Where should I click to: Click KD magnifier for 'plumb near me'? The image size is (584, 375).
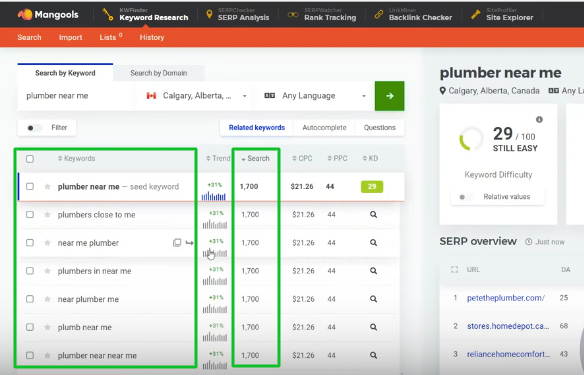click(x=373, y=327)
